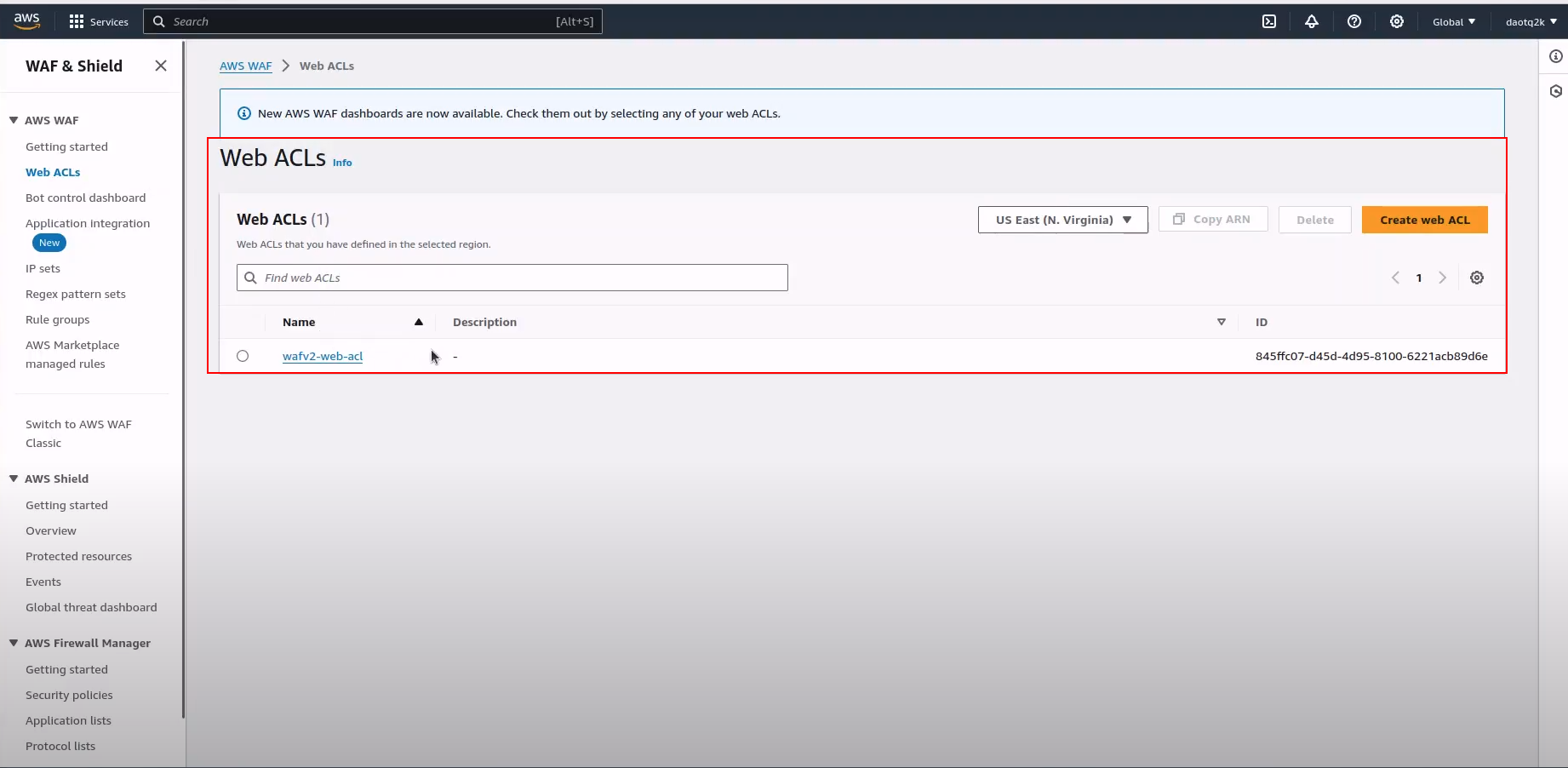Click the sidebar vertical scrollbar
The image size is (1568, 768).
click(183, 380)
